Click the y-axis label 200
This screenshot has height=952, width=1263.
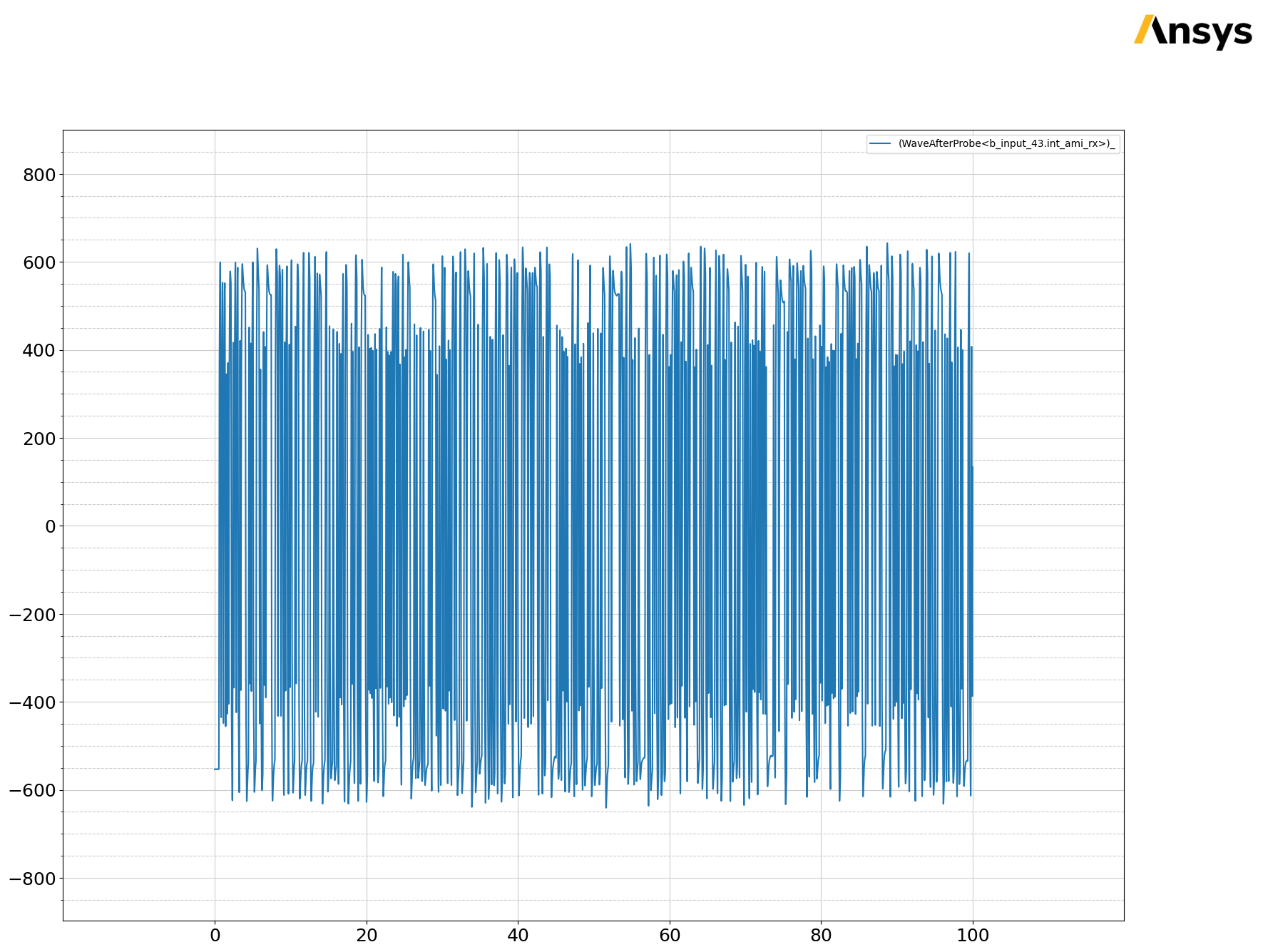click(39, 439)
